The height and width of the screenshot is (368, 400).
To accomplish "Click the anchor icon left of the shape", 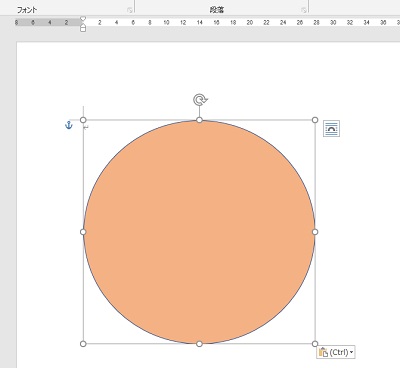I will point(69,125).
